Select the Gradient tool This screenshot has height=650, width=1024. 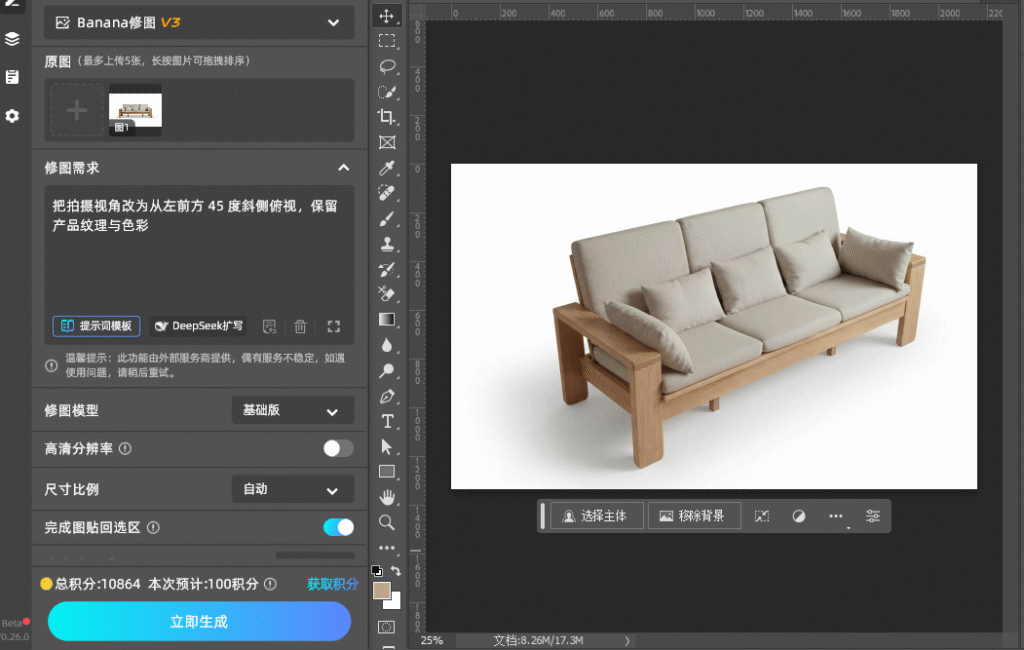387,319
